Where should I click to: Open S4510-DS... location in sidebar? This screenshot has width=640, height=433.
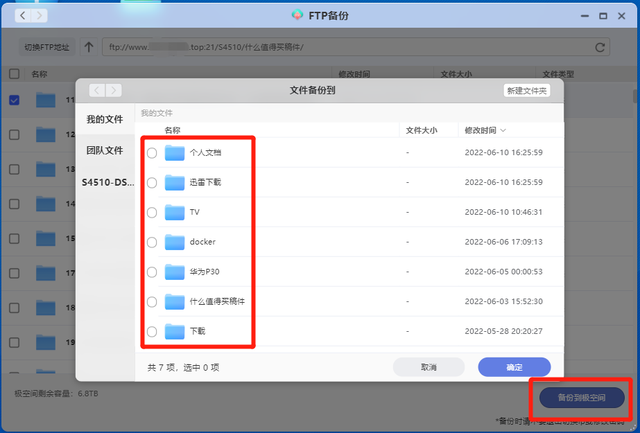point(108,182)
